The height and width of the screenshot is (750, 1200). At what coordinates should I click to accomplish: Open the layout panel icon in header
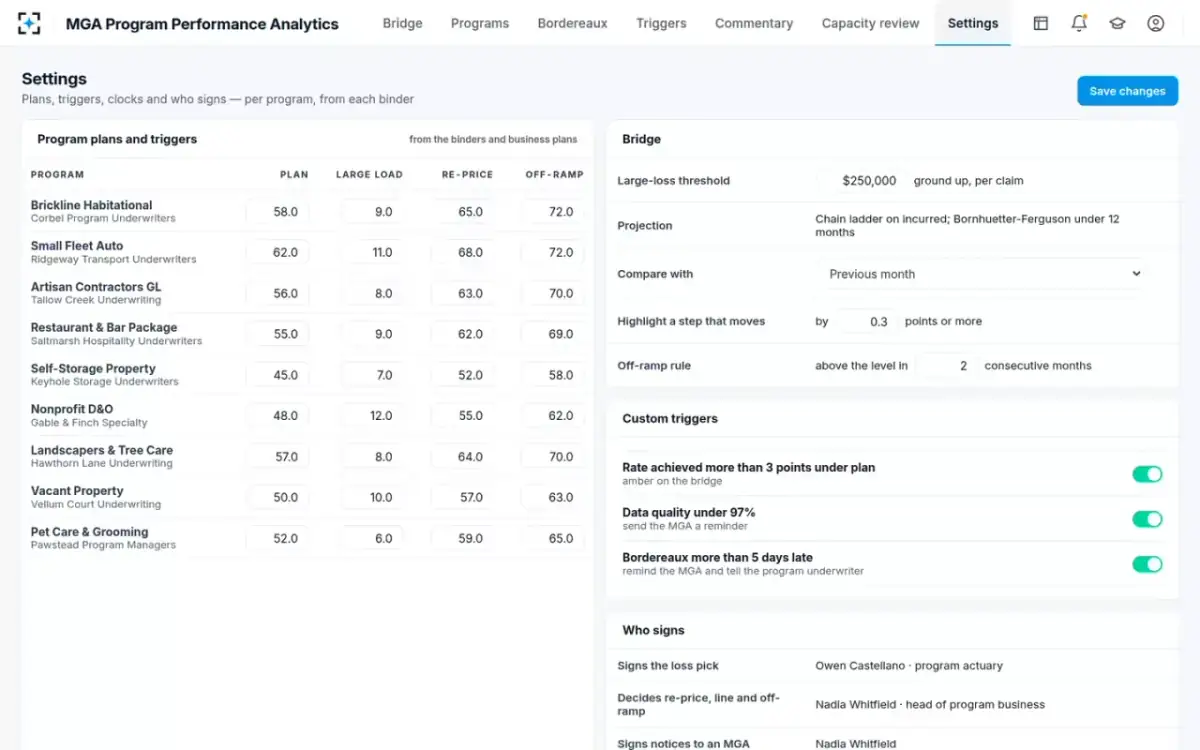(x=1041, y=23)
